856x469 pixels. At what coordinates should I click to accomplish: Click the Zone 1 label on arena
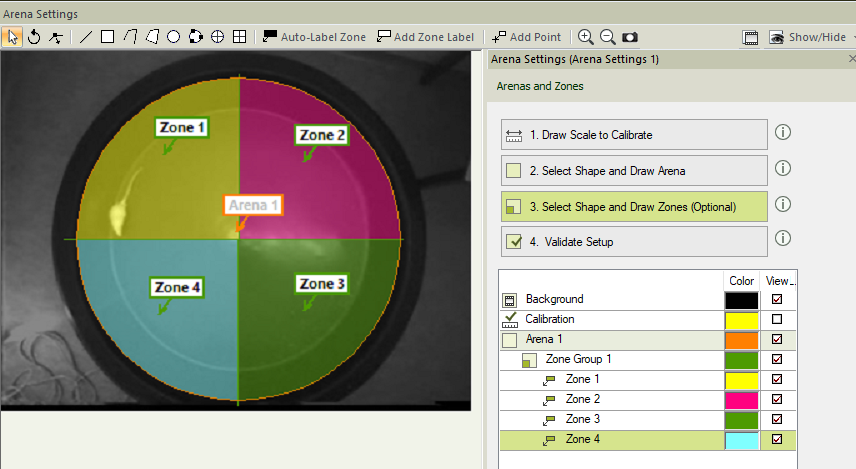(x=182, y=128)
